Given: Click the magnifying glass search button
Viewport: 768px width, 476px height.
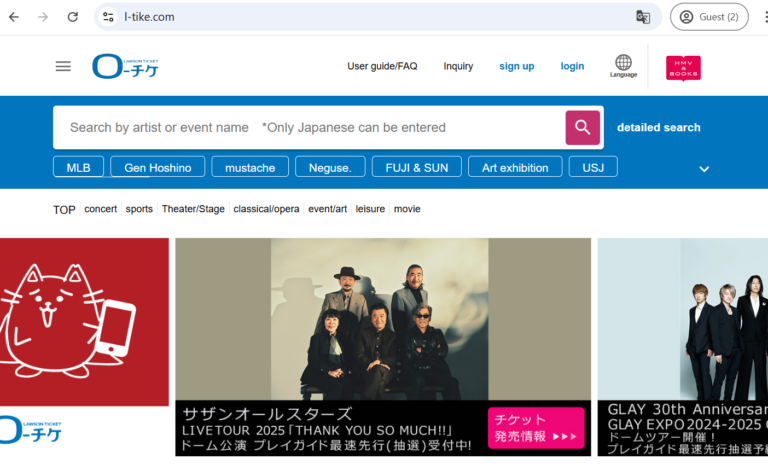Looking at the screenshot, I should tap(583, 127).
